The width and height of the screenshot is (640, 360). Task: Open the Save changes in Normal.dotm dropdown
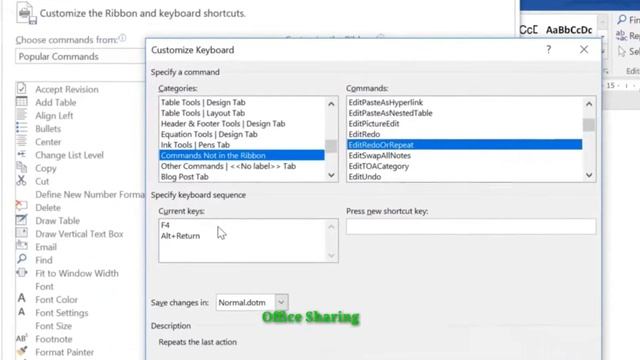[281, 302]
